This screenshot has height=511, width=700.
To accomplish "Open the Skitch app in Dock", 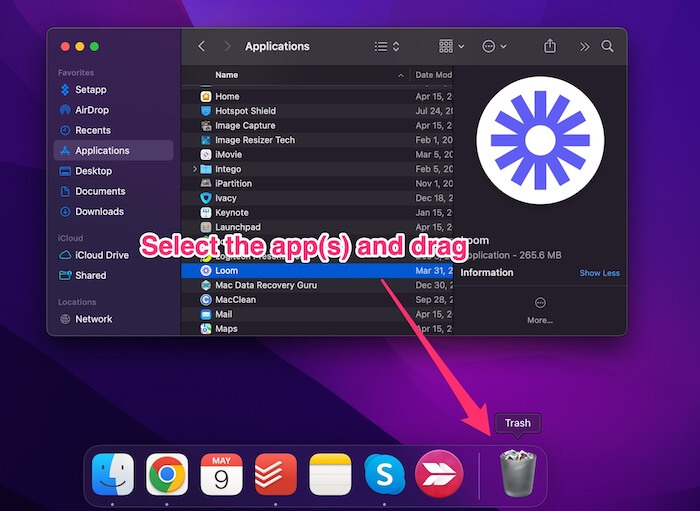I will coord(439,474).
